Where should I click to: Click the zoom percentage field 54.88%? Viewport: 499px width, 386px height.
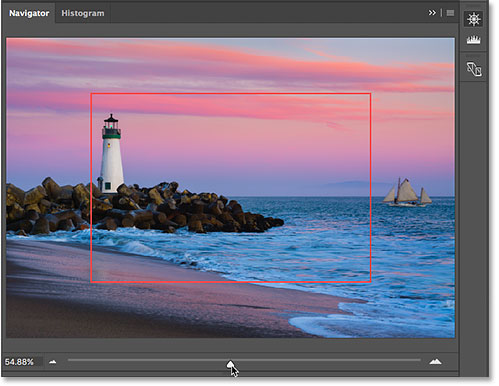click(x=23, y=362)
